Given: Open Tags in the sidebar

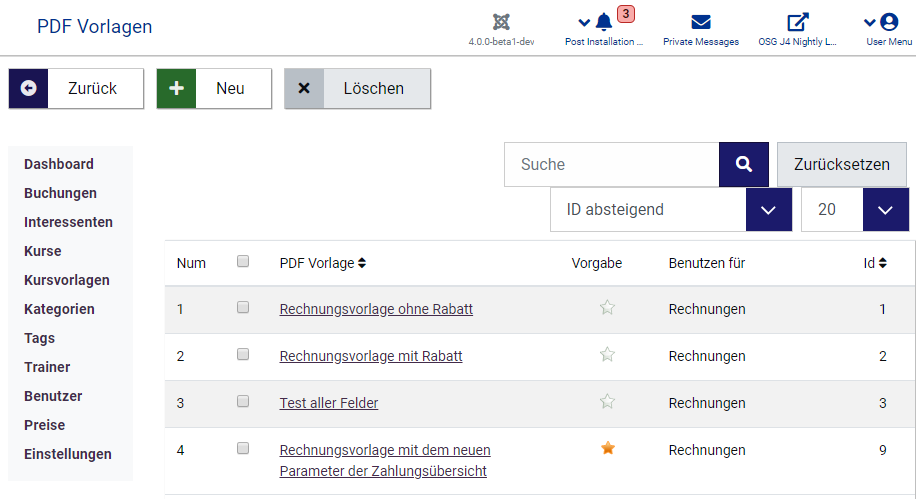Looking at the screenshot, I should point(39,338).
